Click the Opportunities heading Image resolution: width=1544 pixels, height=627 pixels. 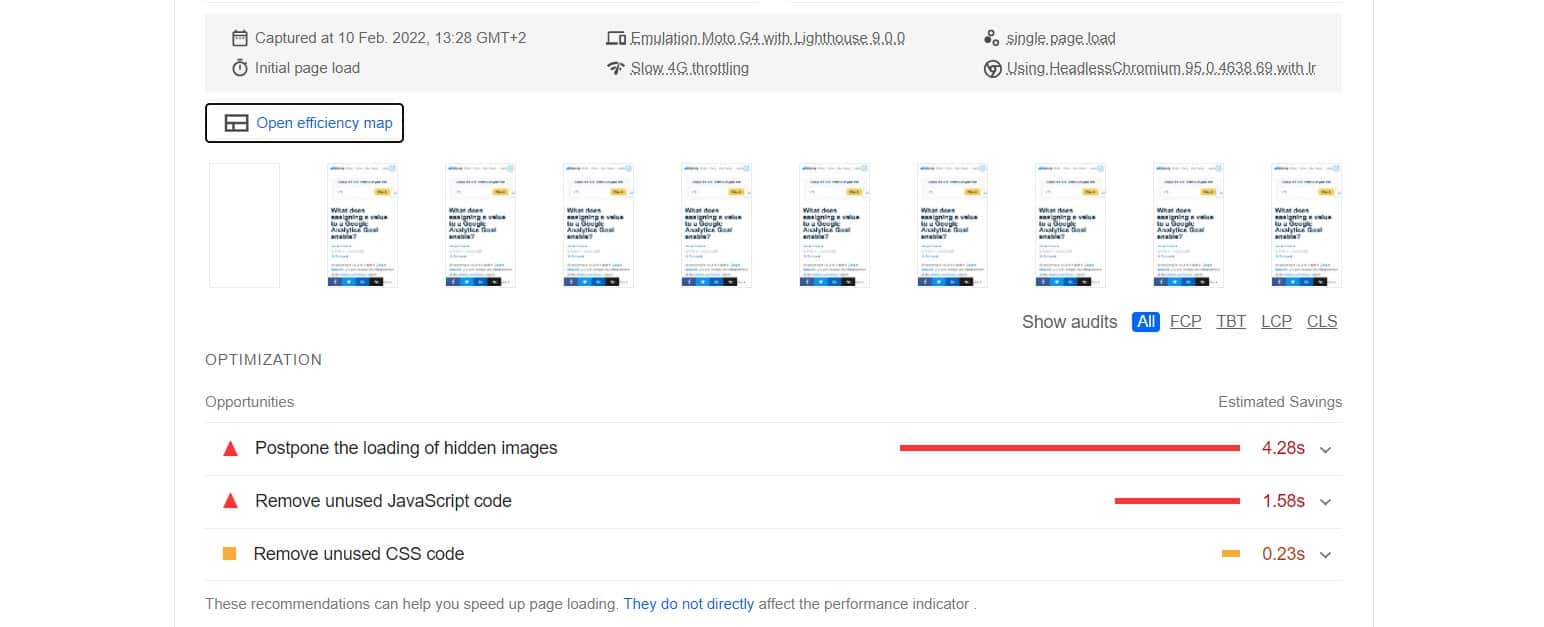click(x=250, y=402)
